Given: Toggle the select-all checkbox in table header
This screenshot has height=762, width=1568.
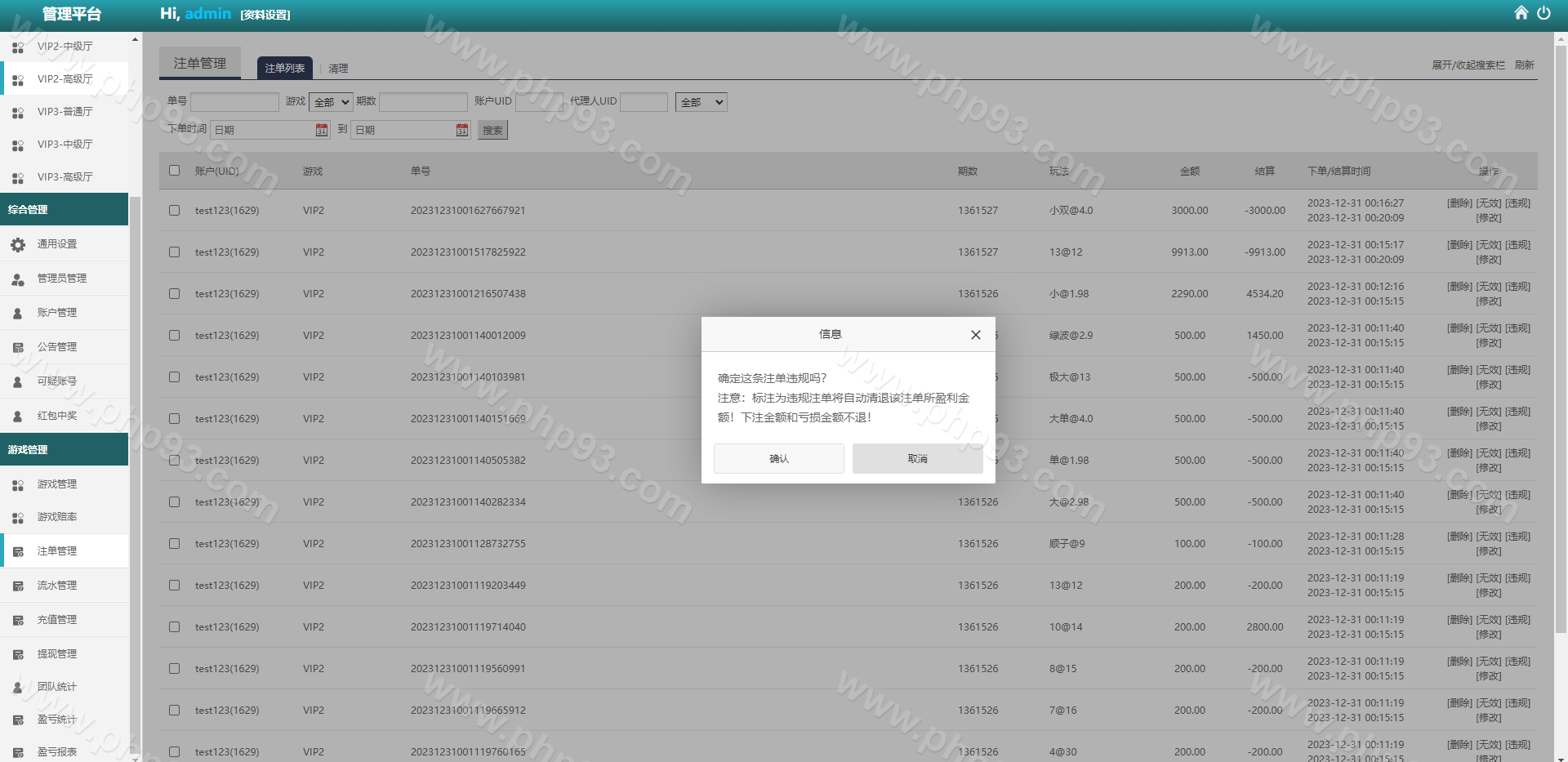Looking at the screenshot, I should pos(174,171).
